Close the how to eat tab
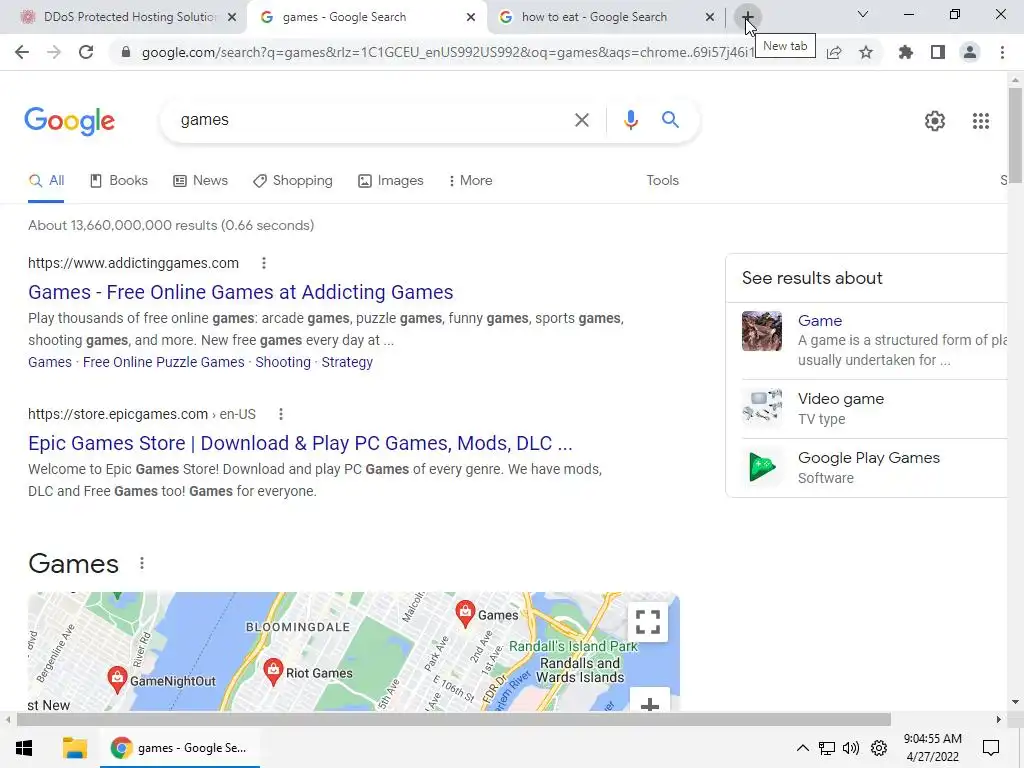The height and width of the screenshot is (768, 1024). point(710,18)
